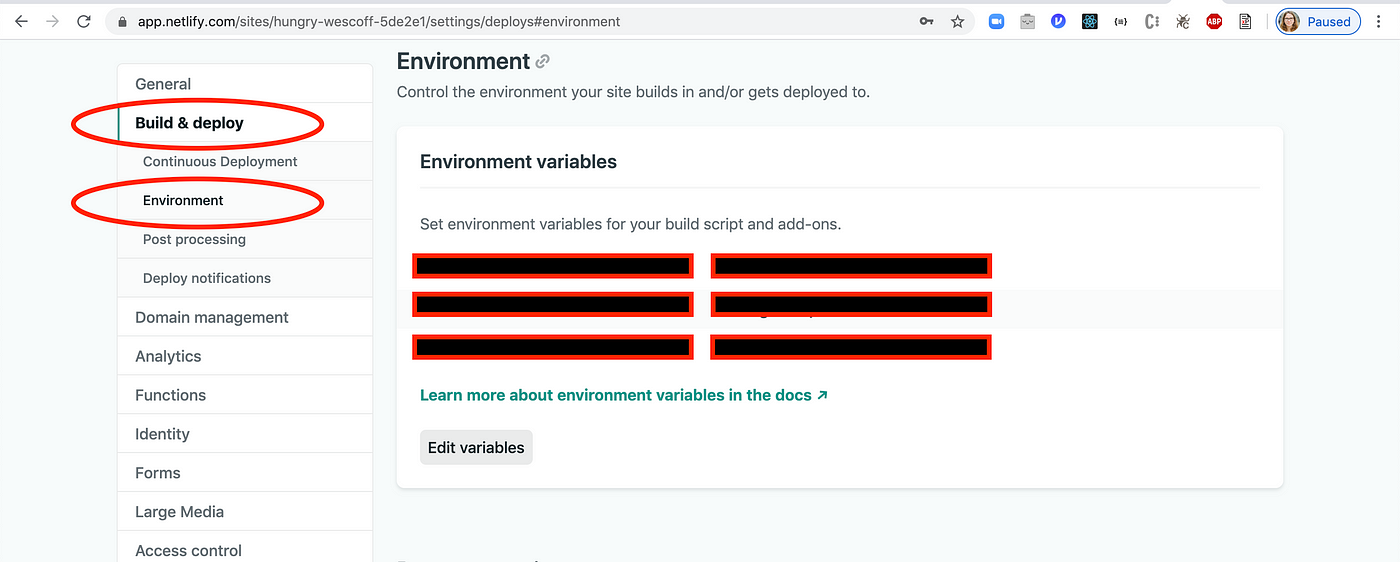
Task: Open Forms settings section
Action: tap(245, 474)
